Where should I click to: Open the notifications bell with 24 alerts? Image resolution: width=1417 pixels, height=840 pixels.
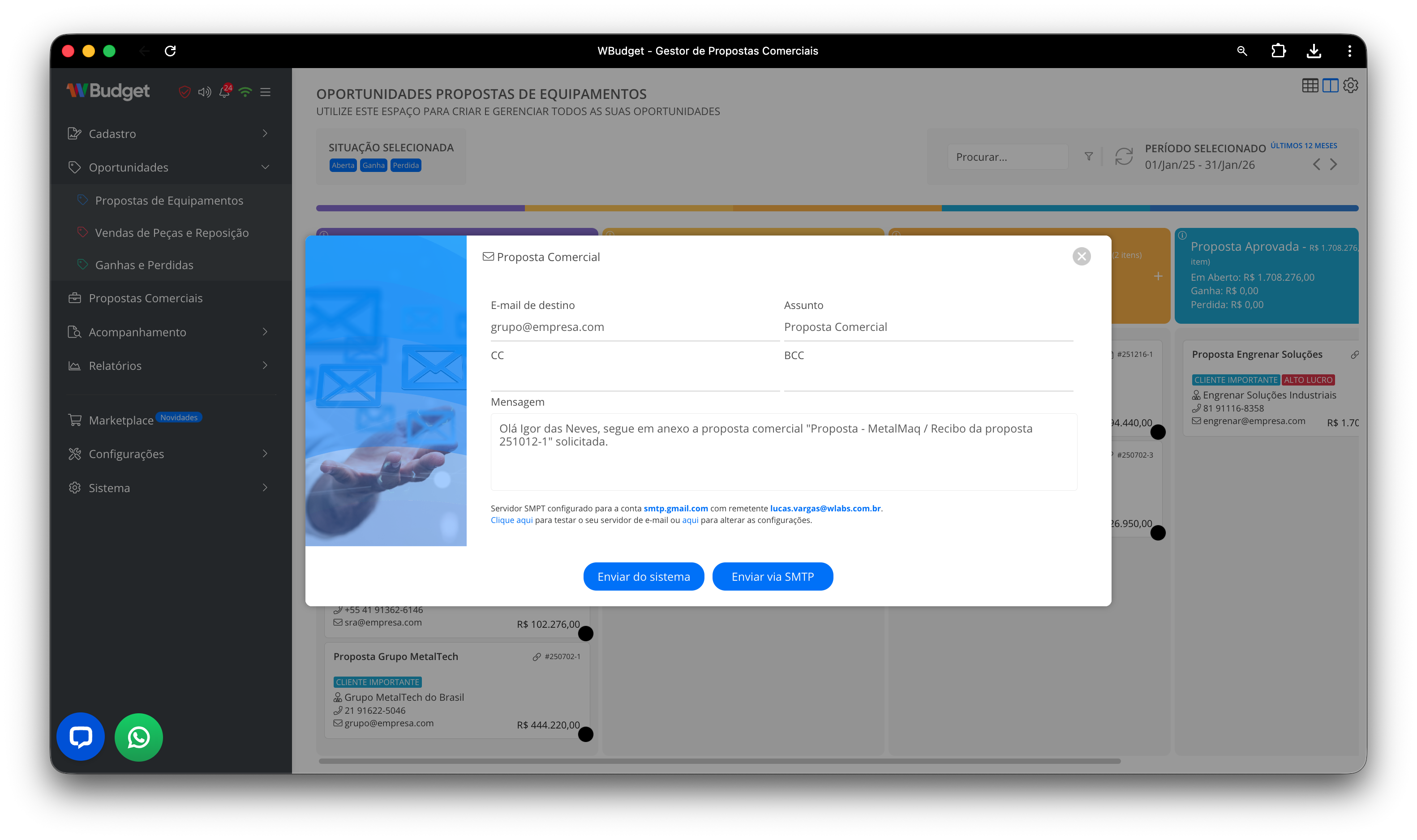(x=224, y=92)
